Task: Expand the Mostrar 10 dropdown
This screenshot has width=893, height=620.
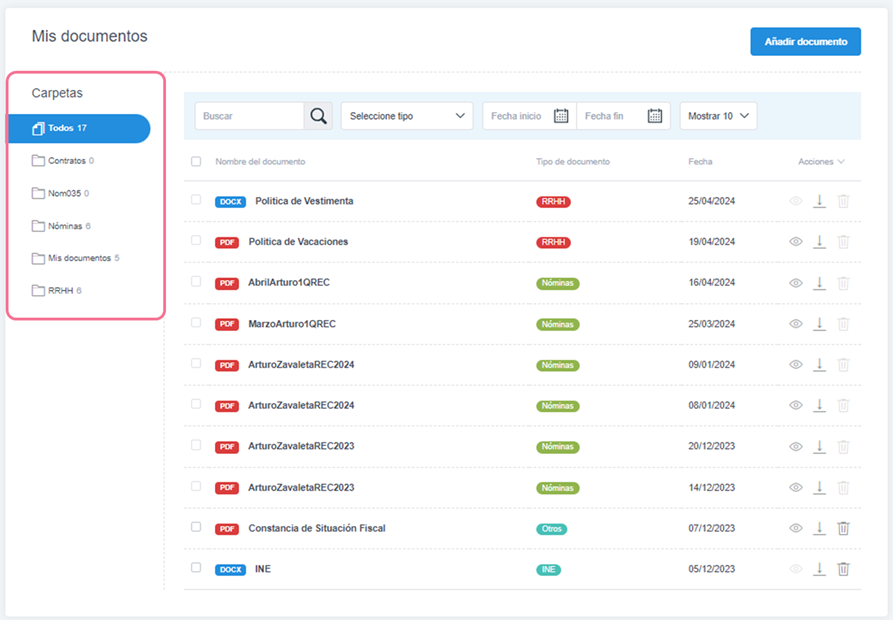Action: (718, 116)
